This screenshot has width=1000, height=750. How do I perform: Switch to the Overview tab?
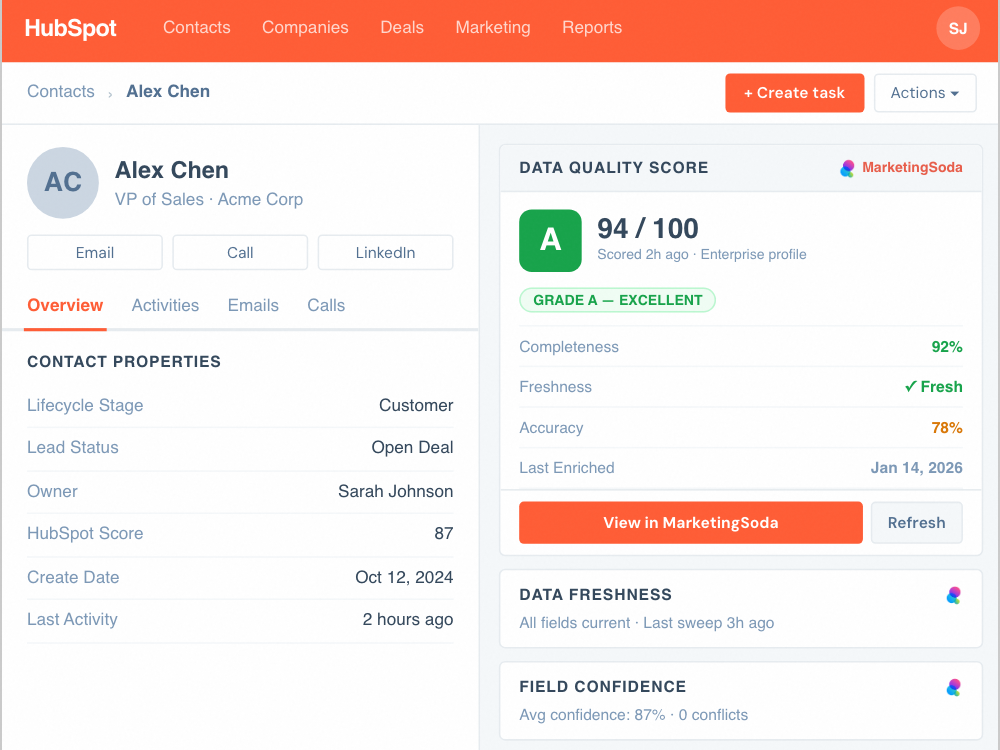coord(65,305)
